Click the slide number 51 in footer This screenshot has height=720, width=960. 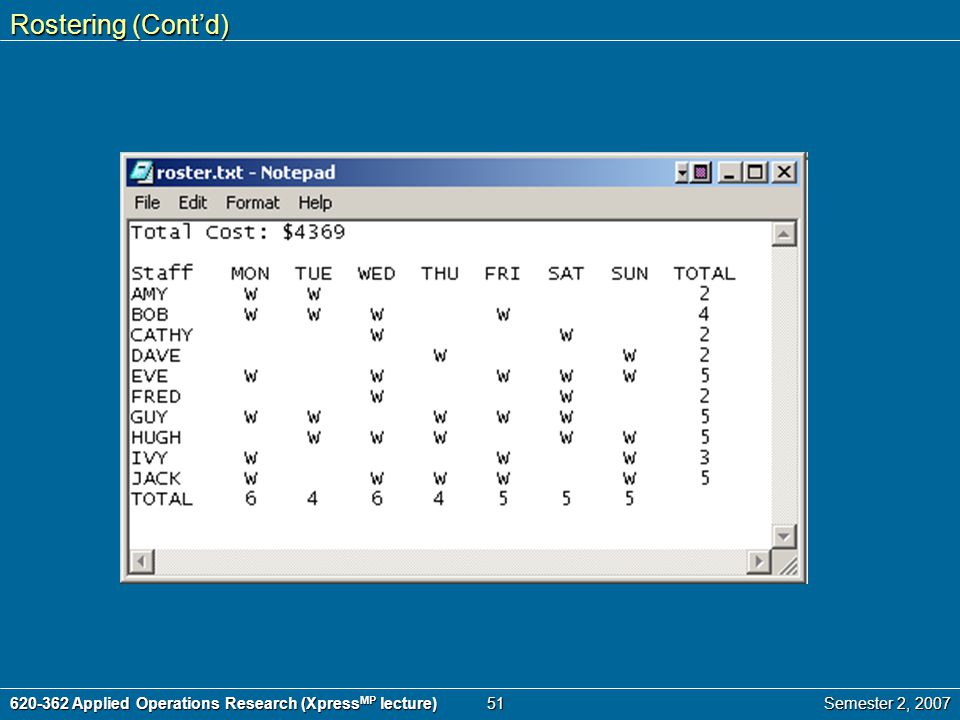click(x=495, y=703)
